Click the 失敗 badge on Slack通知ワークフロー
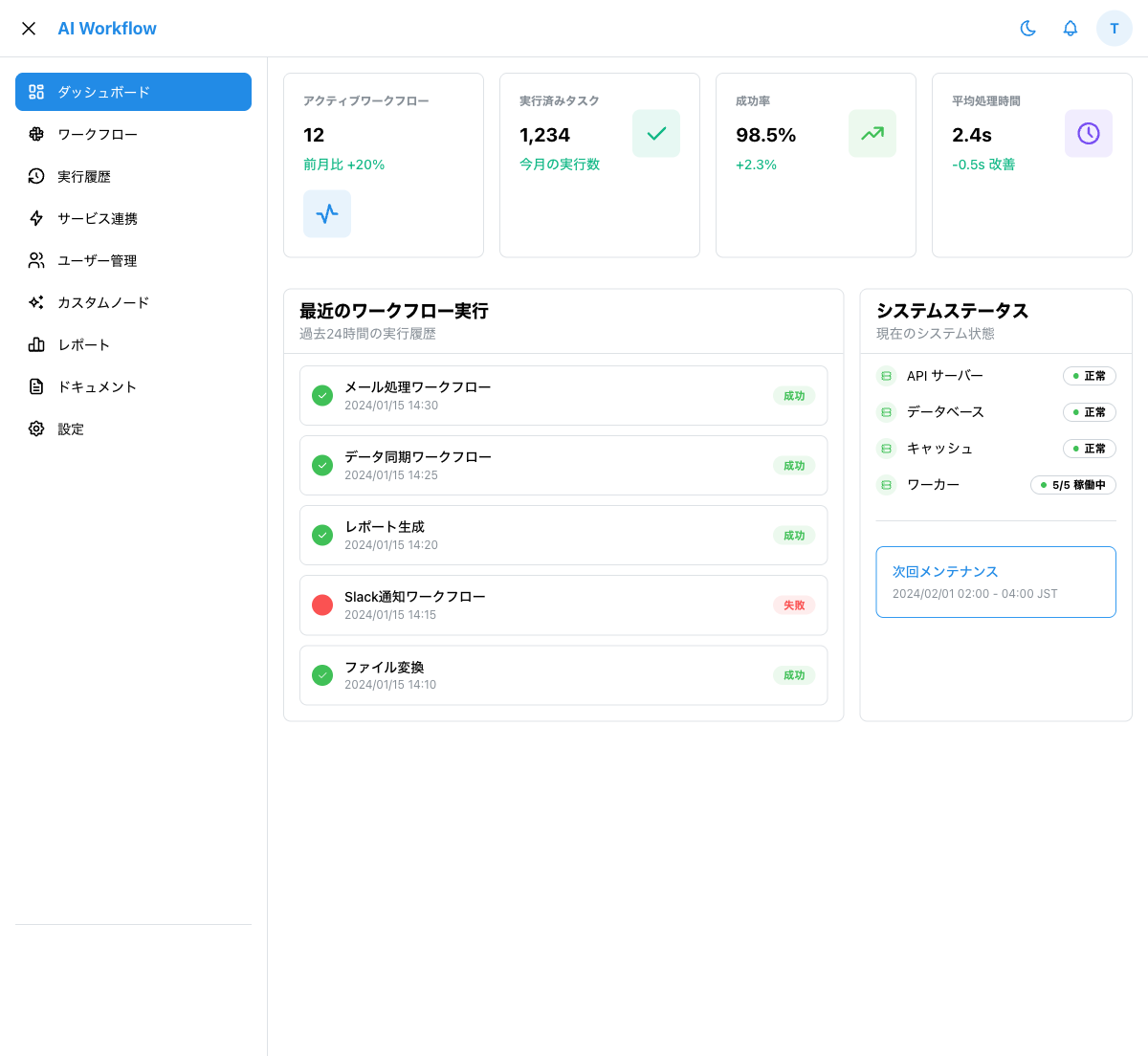Image resolution: width=1148 pixels, height=1056 pixels. tap(794, 605)
